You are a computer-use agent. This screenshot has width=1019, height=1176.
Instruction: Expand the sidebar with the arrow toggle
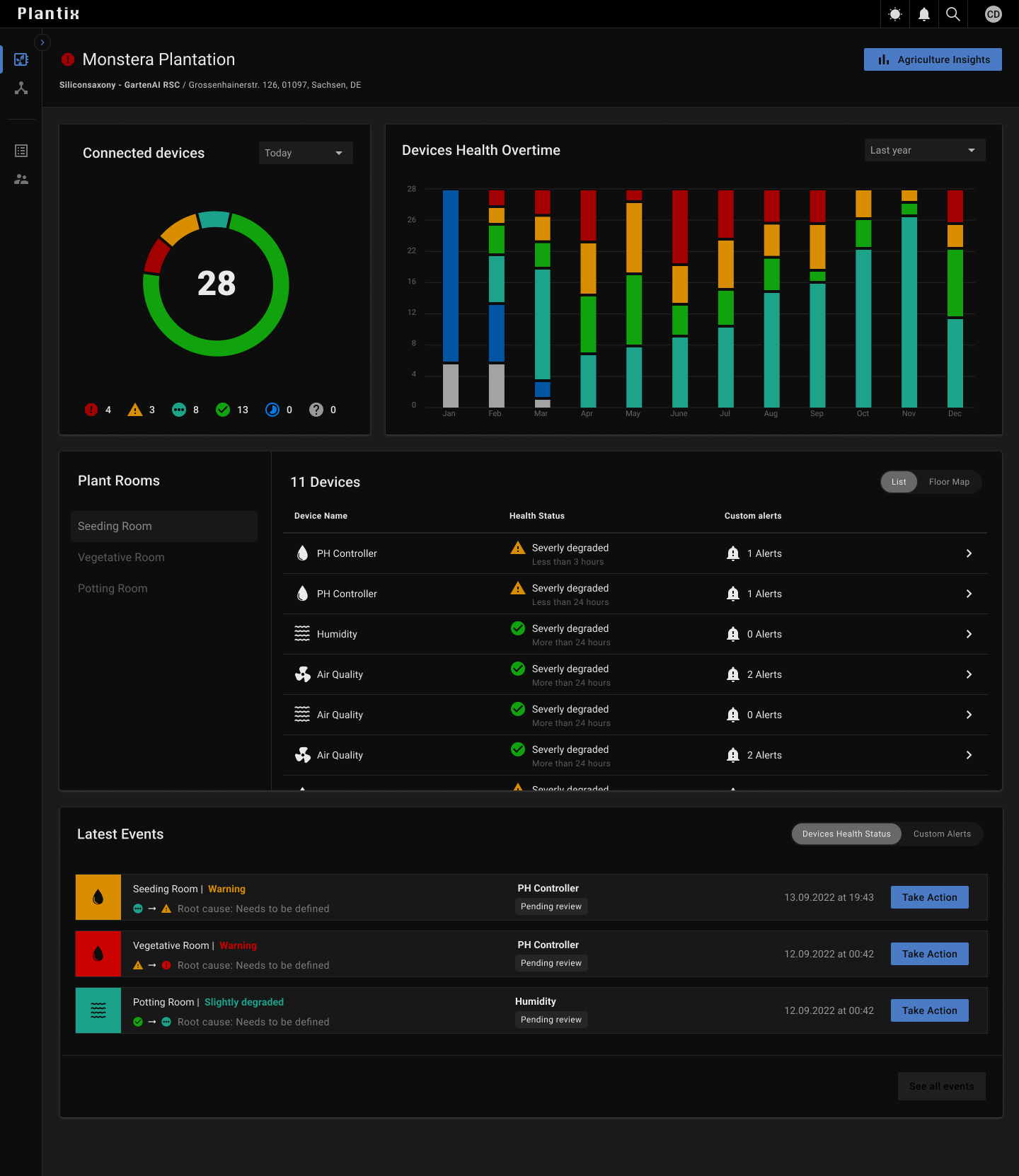pyautogui.click(x=42, y=42)
